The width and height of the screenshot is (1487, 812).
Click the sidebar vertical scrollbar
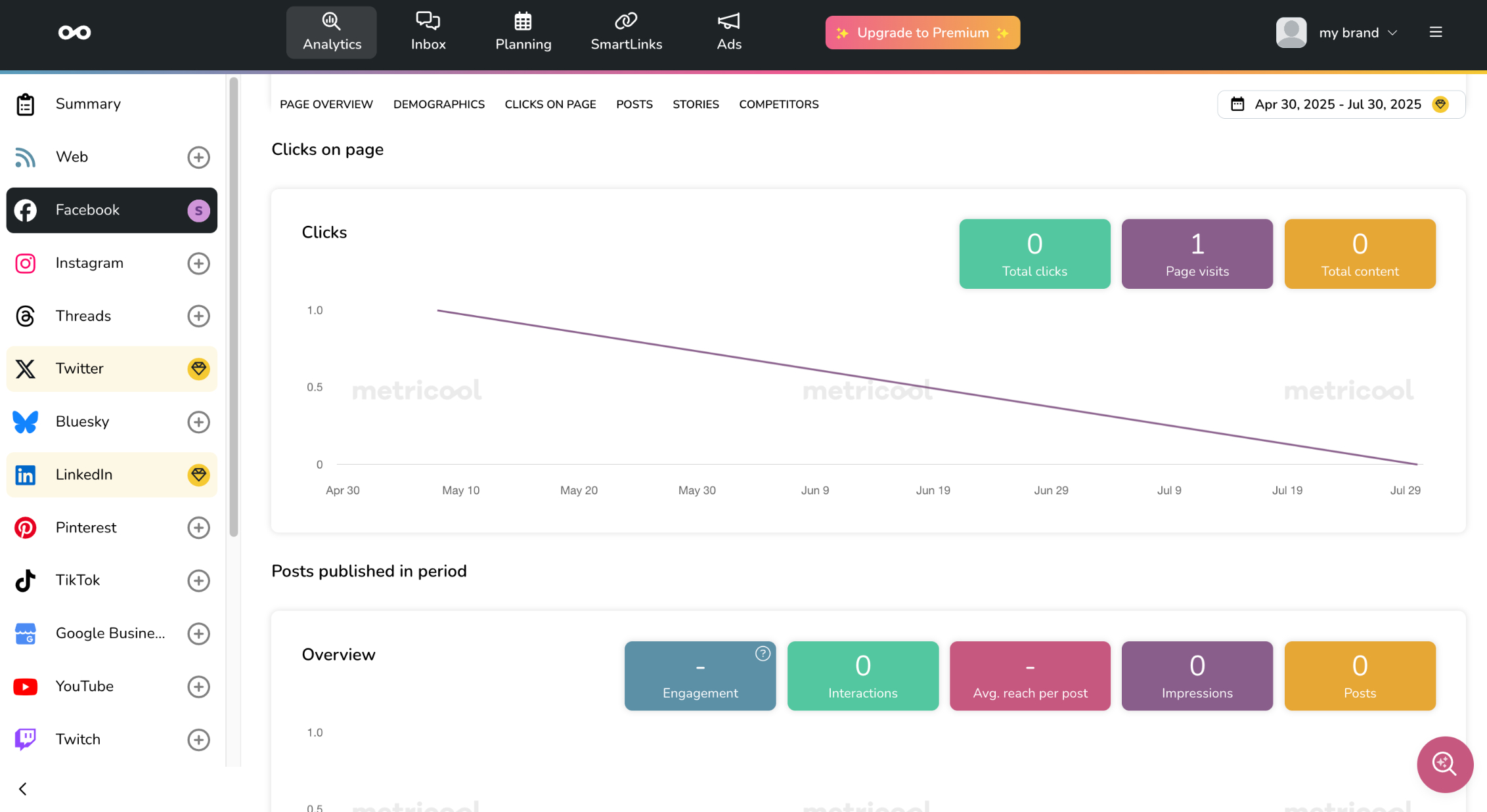point(233,307)
